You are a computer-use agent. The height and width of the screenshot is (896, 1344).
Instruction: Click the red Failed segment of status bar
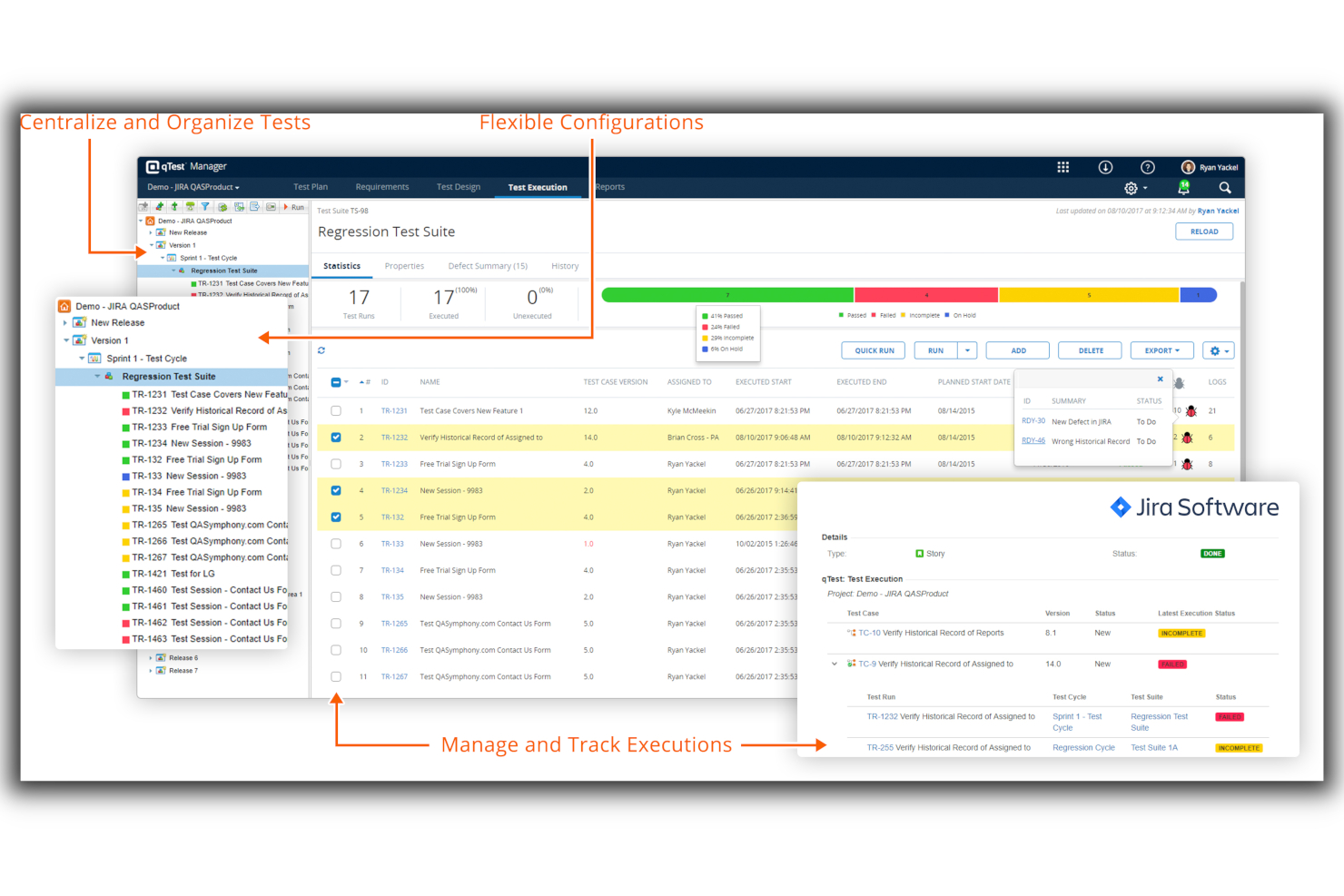coord(926,294)
